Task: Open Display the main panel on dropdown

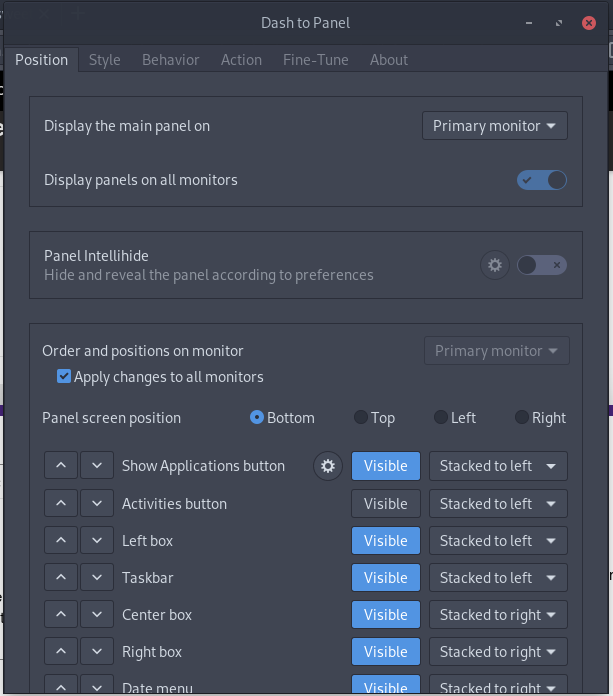Action: click(494, 126)
